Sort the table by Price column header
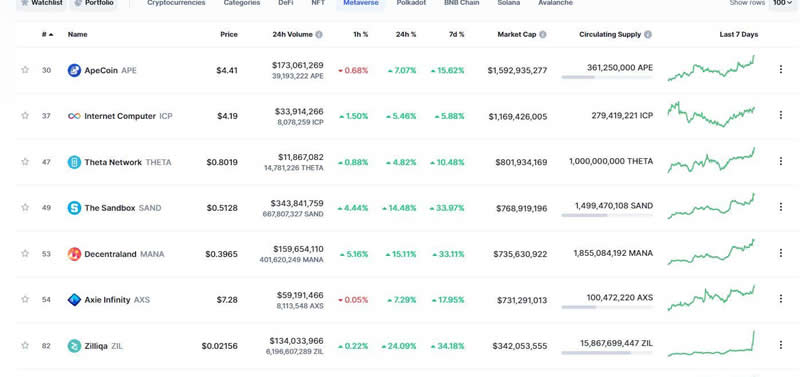 pyautogui.click(x=229, y=35)
